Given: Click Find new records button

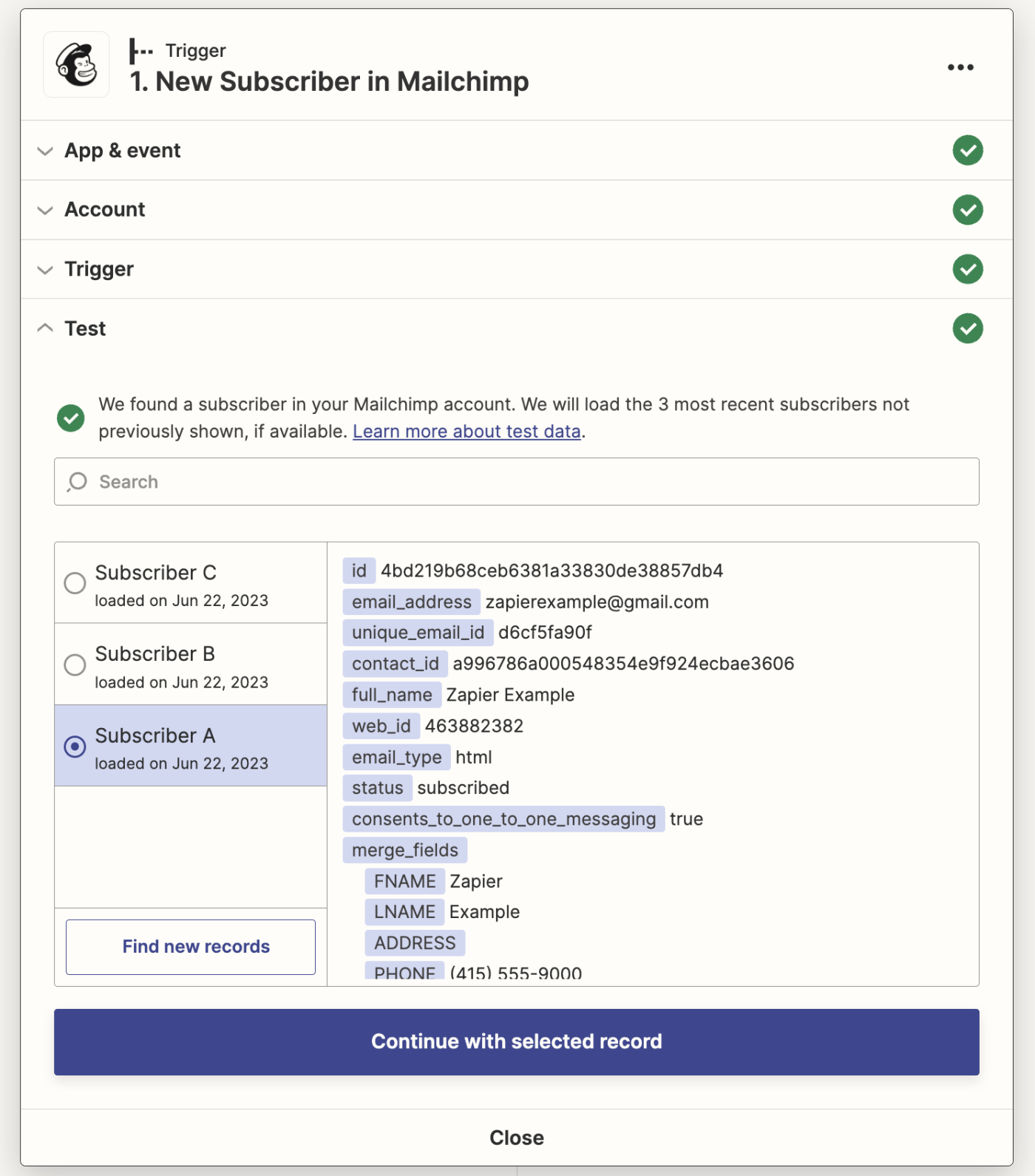Looking at the screenshot, I should coord(191,947).
